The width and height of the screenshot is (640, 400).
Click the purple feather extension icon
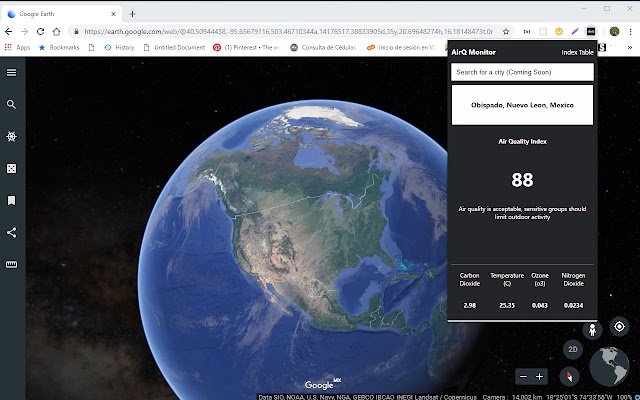[x=575, y=31]
